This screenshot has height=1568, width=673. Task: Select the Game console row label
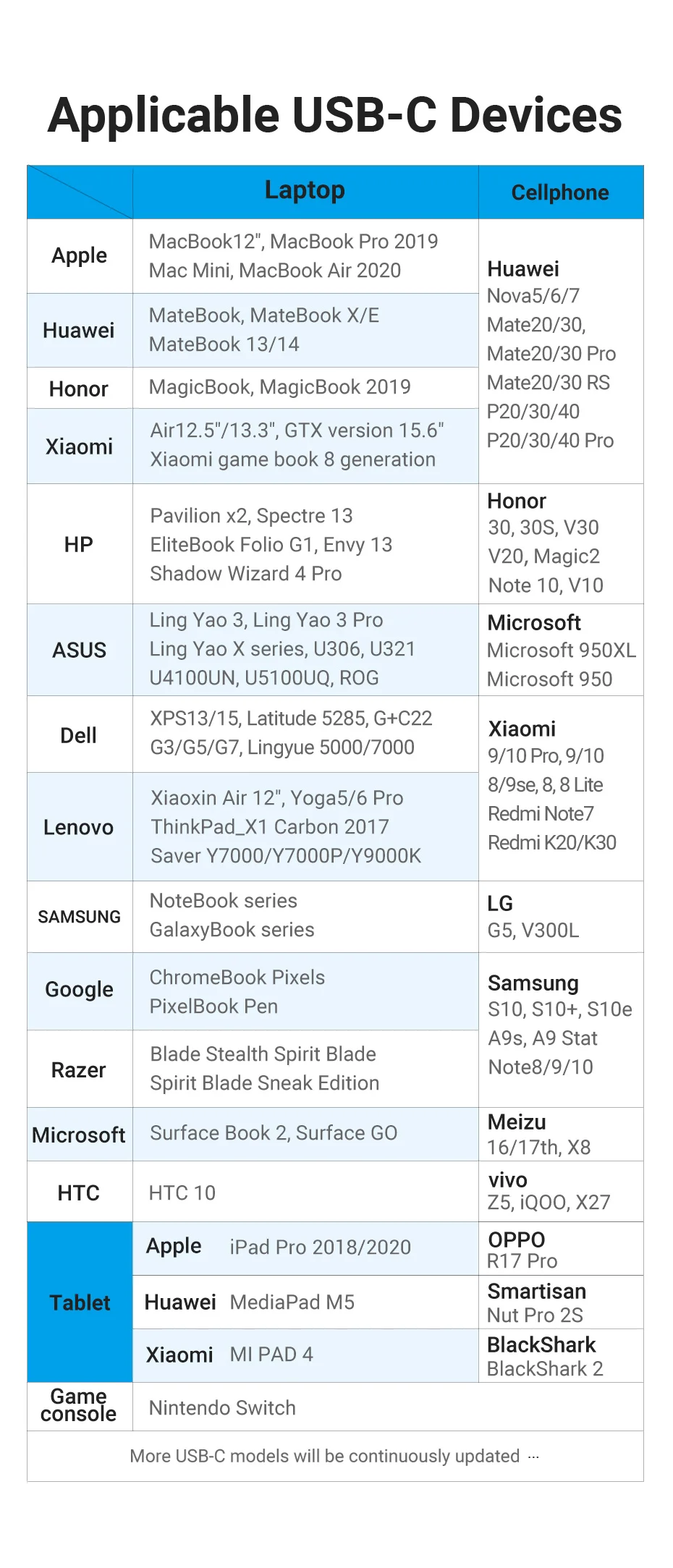(x=79, y=1405)
